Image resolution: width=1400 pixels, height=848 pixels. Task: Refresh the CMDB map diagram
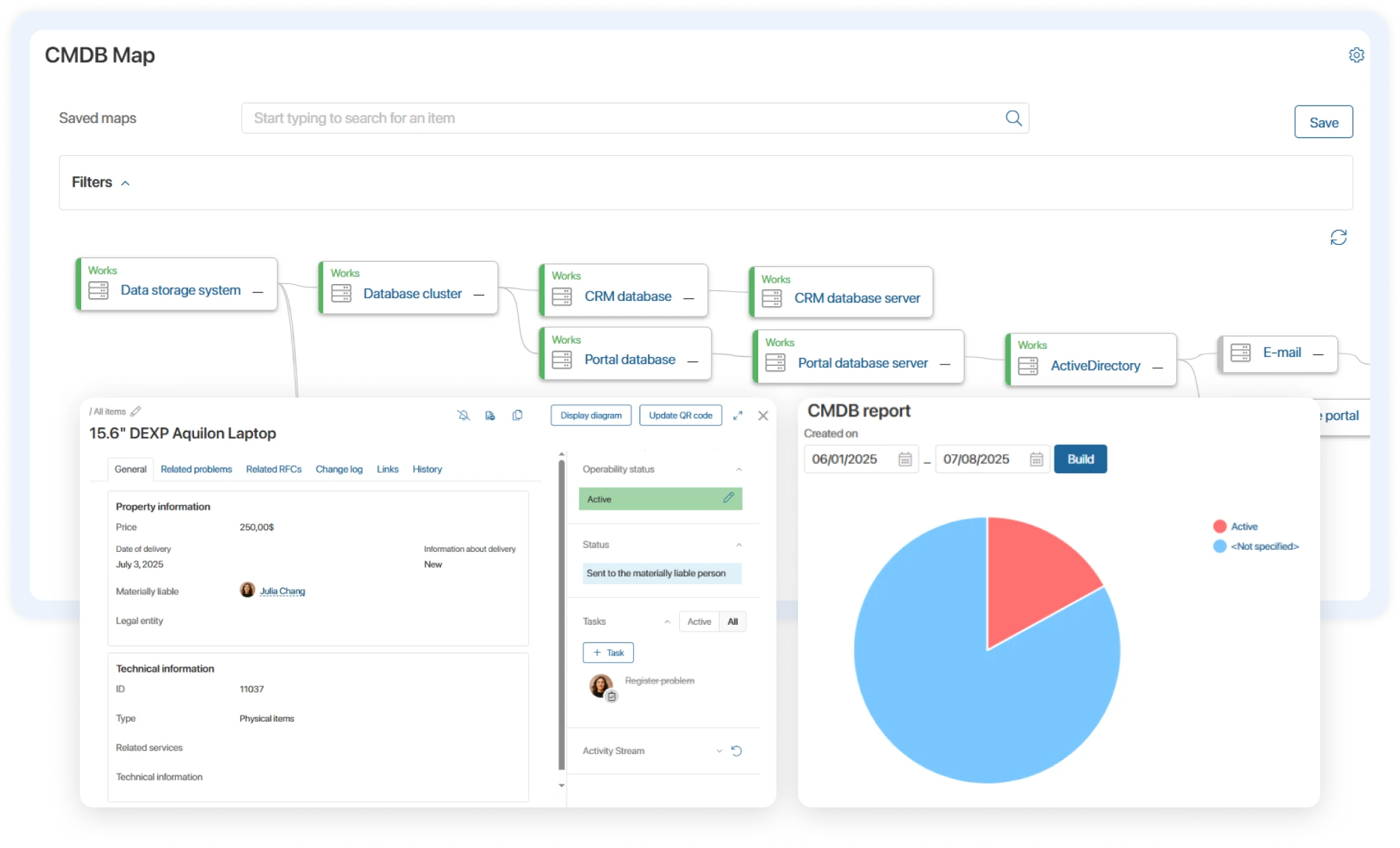pyautogui.click(x=1338, y=237)
